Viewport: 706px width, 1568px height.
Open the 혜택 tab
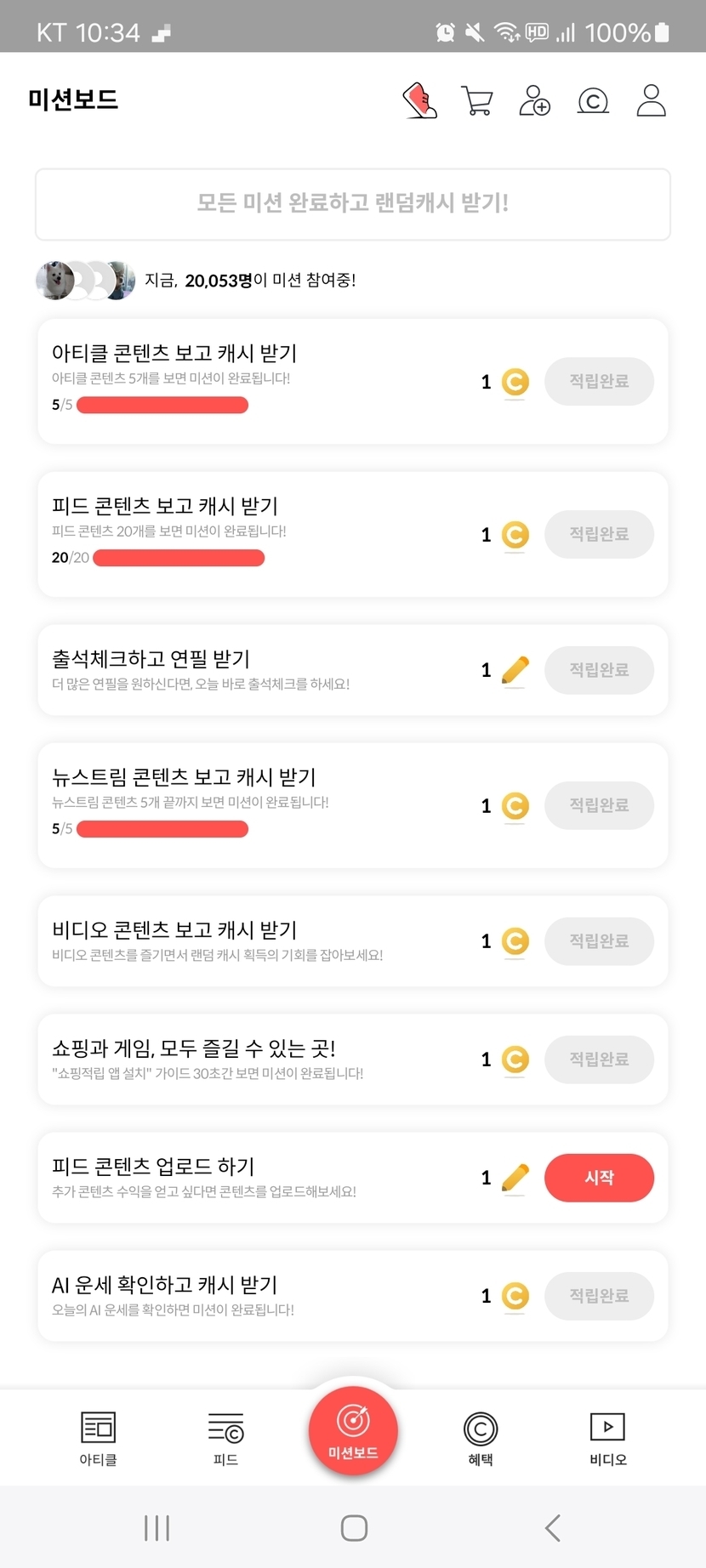pos(481,1438)
